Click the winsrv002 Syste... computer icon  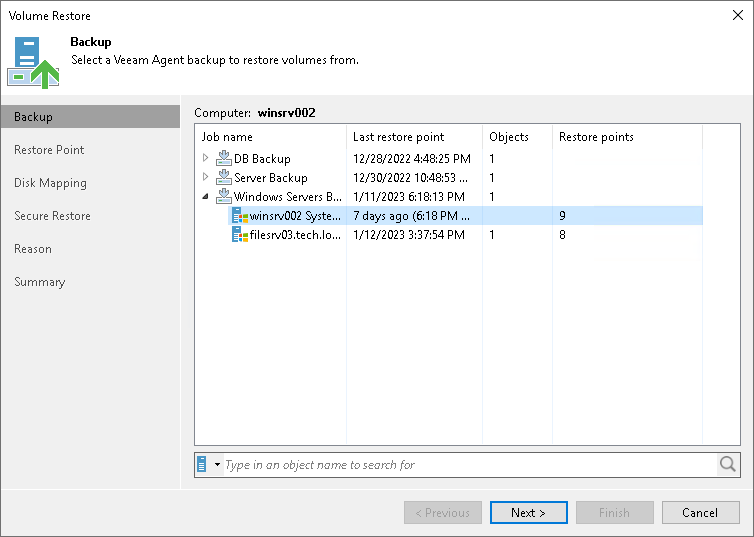click(x=240, y=215)
